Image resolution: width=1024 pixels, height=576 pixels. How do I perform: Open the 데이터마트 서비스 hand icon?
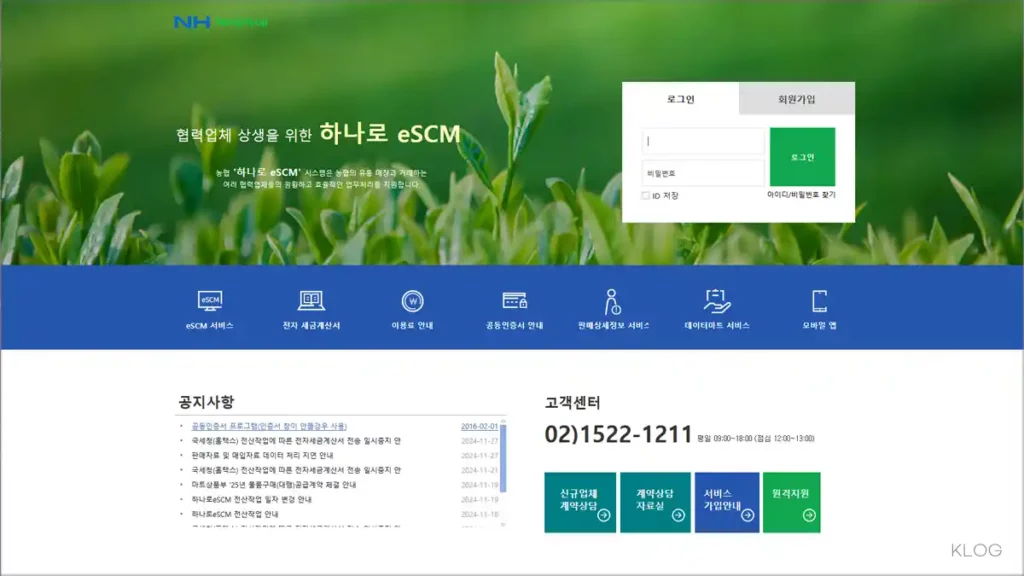[716, 301]
